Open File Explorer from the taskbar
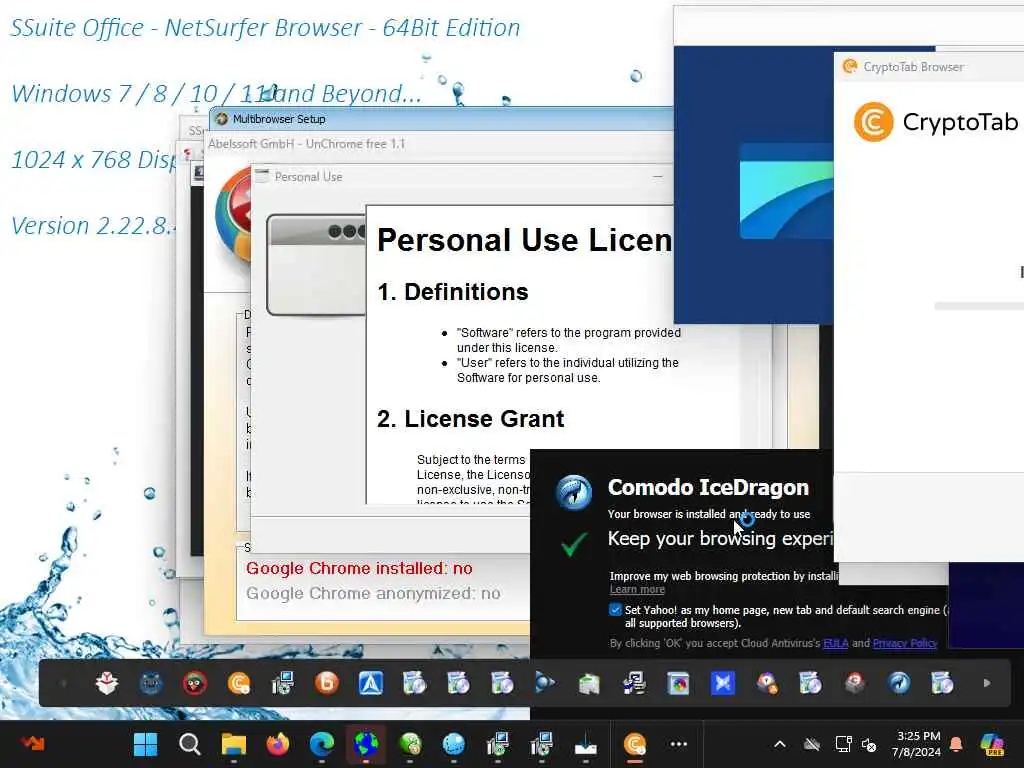Viewport: 1024px width, 768px height. [234, 744]
